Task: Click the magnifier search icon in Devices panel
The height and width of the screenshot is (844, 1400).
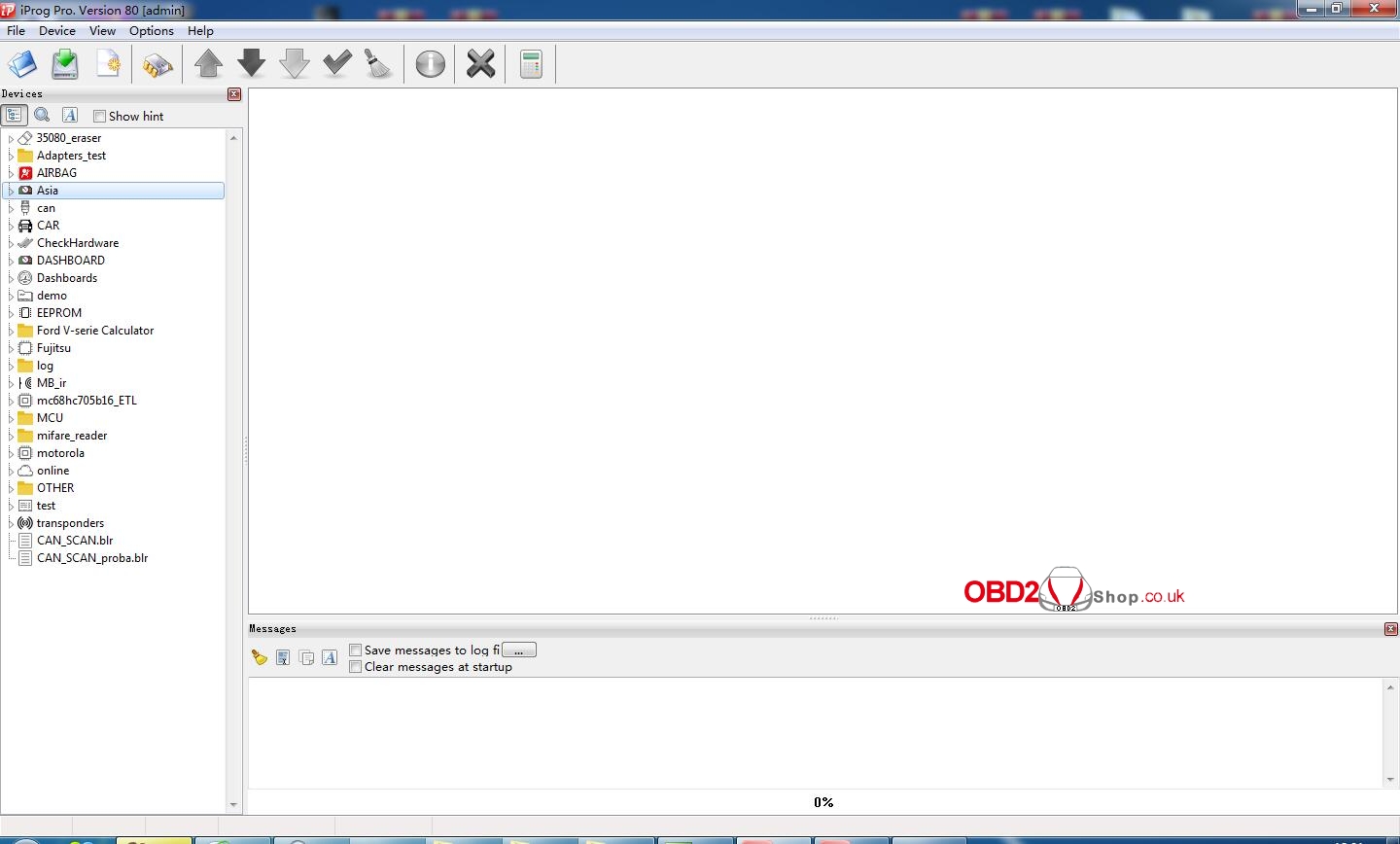Action: click(x=42, y=116)
